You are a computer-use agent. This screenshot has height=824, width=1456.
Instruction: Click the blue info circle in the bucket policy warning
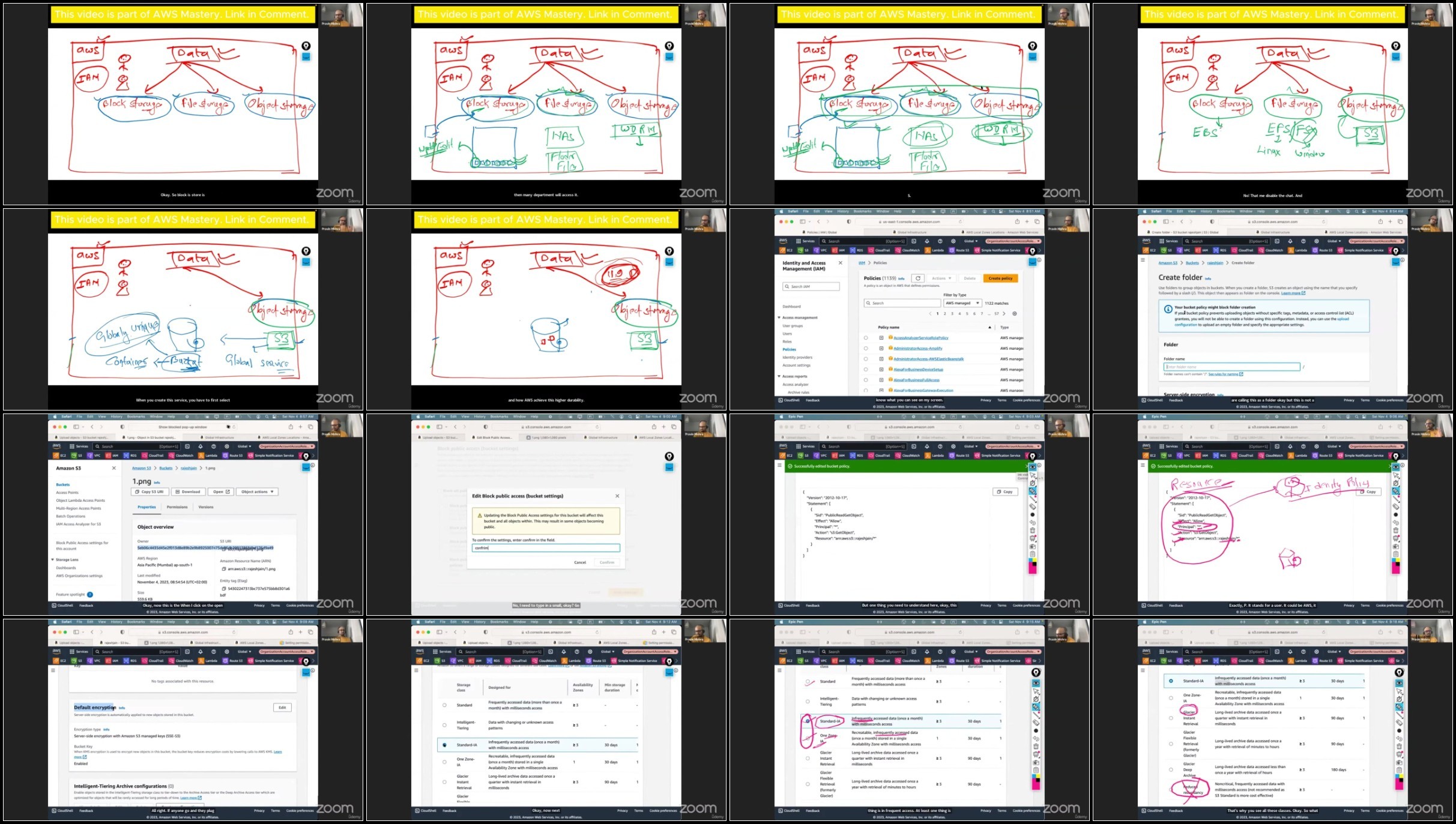(1168, 309)
